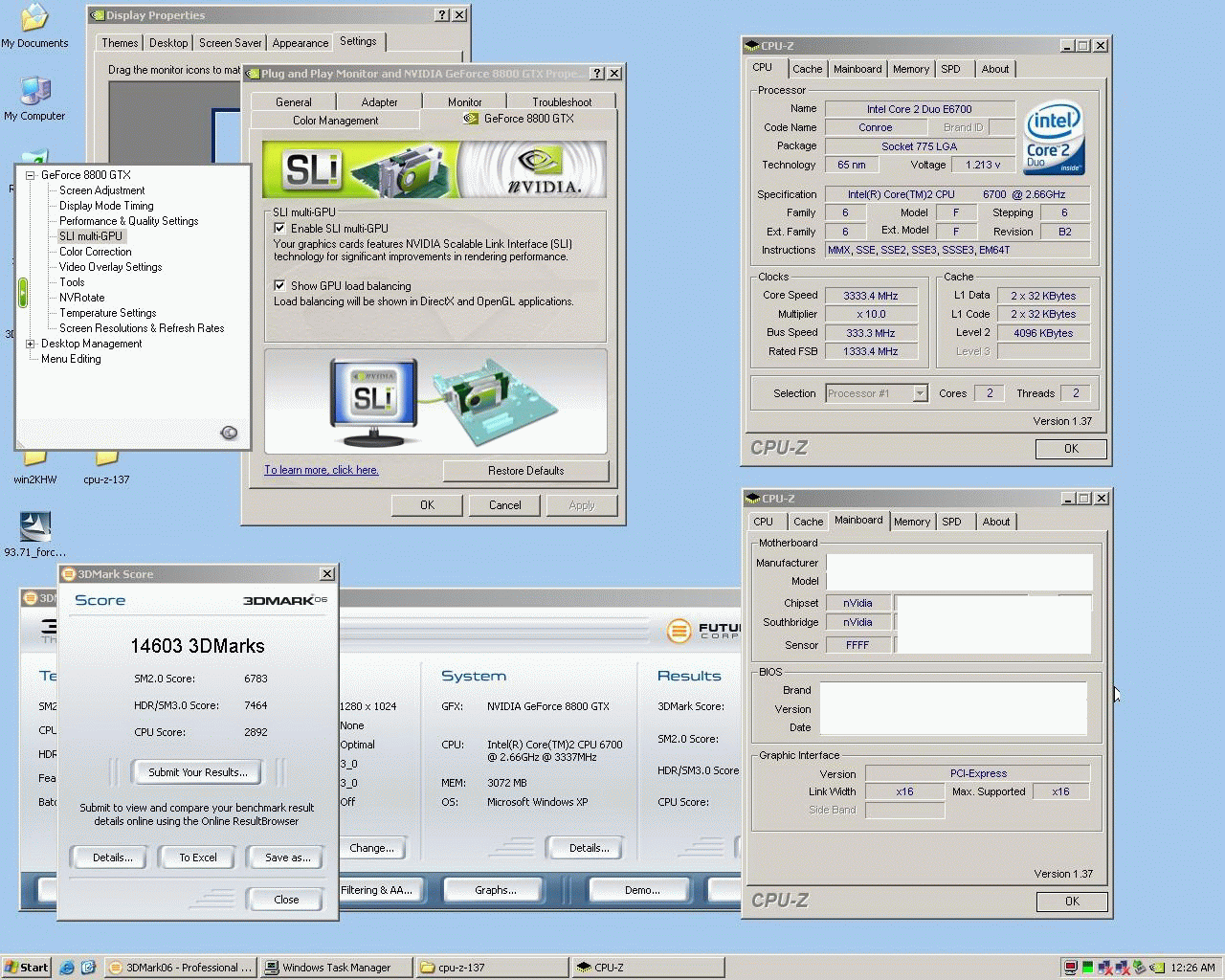
Task: Open the cpu-z-137 desktop folder
Action: point(105,467)
